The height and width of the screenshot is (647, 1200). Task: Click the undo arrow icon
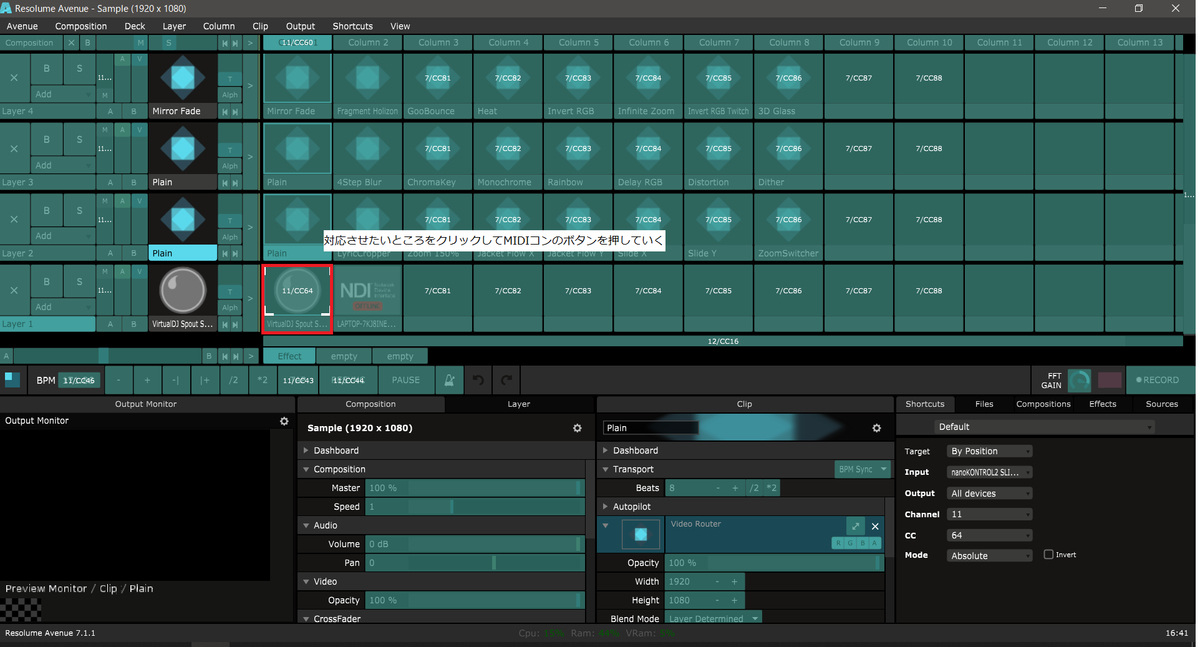(x=479, y=380)
